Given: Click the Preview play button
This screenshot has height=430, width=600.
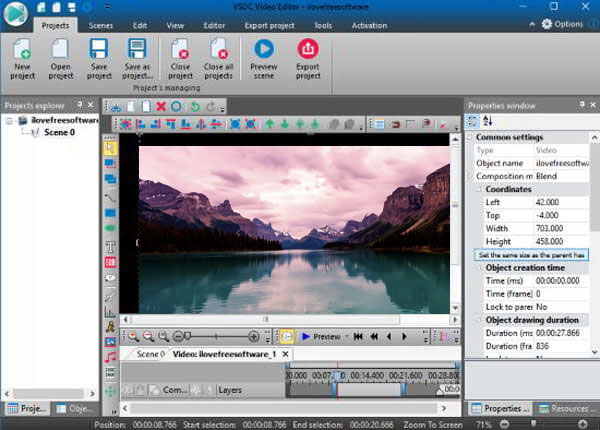Looking at the screenshot, I should 306,337.
